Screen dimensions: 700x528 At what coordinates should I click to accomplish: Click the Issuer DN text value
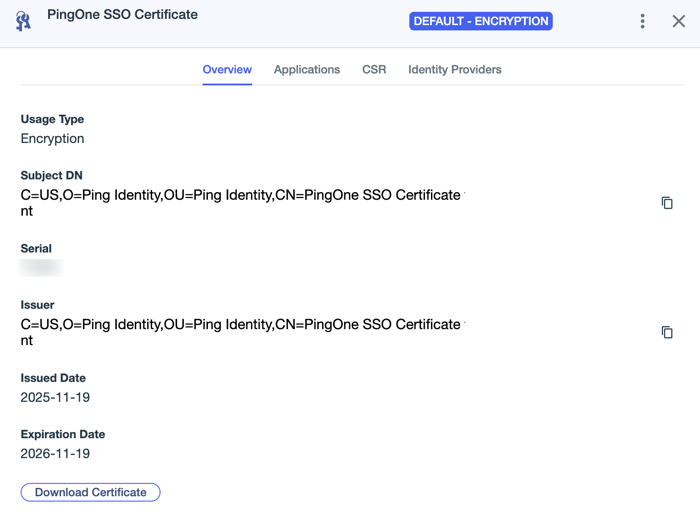click(242, 332)
